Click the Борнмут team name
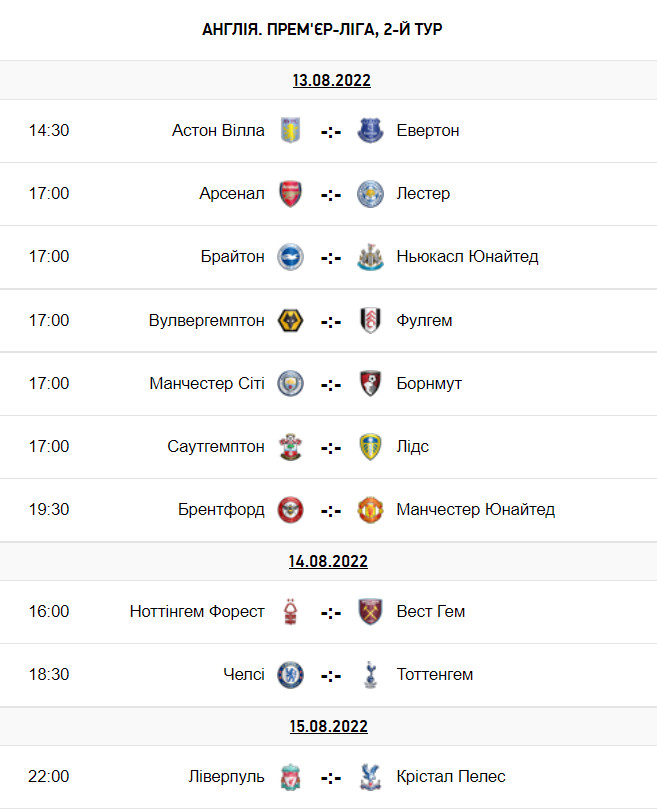657x810 pixels. point(429,384)
